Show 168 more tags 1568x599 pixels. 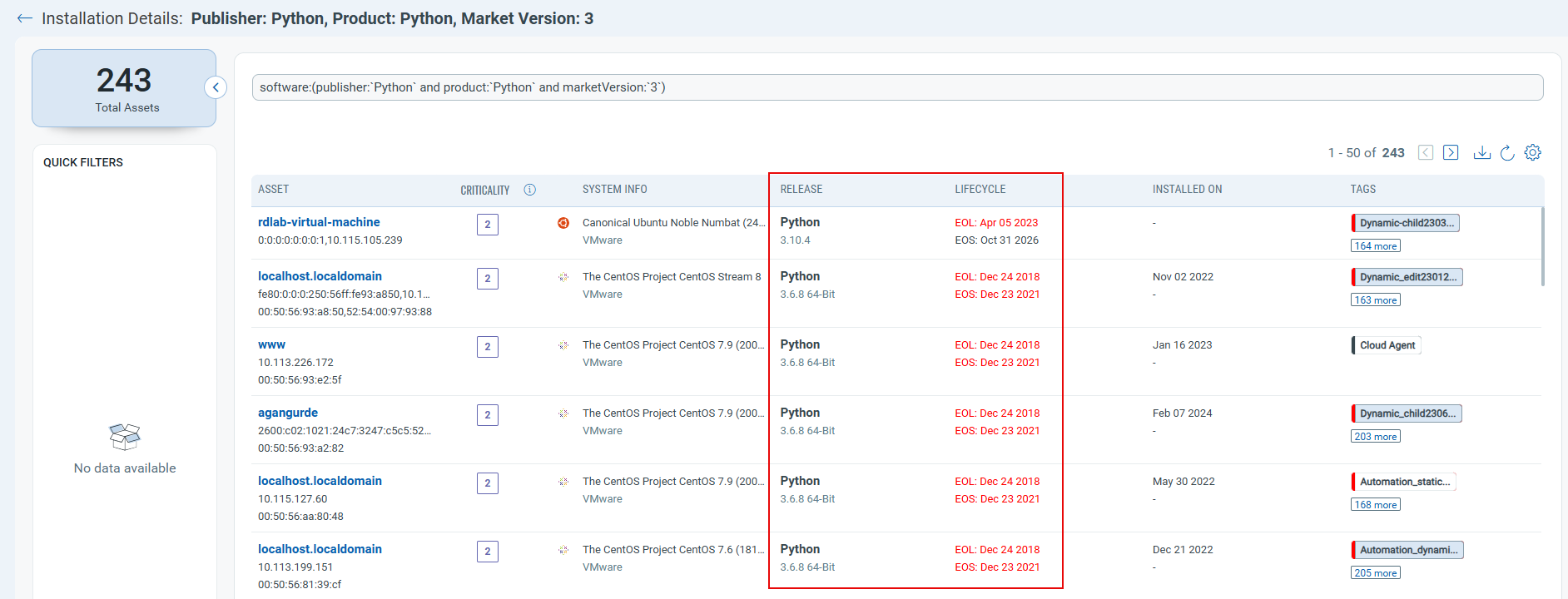click(1376, 505)
